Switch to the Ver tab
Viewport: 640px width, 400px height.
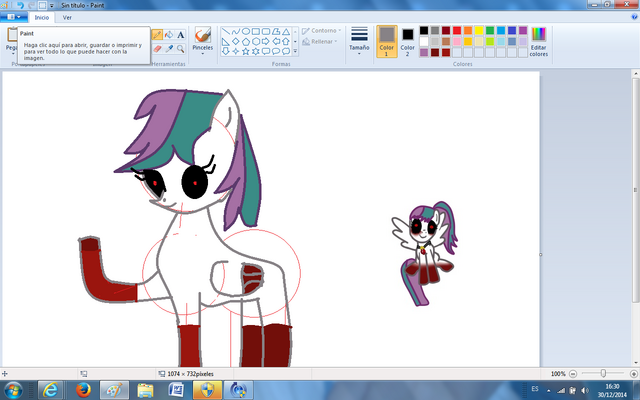[x=67, y=18]
